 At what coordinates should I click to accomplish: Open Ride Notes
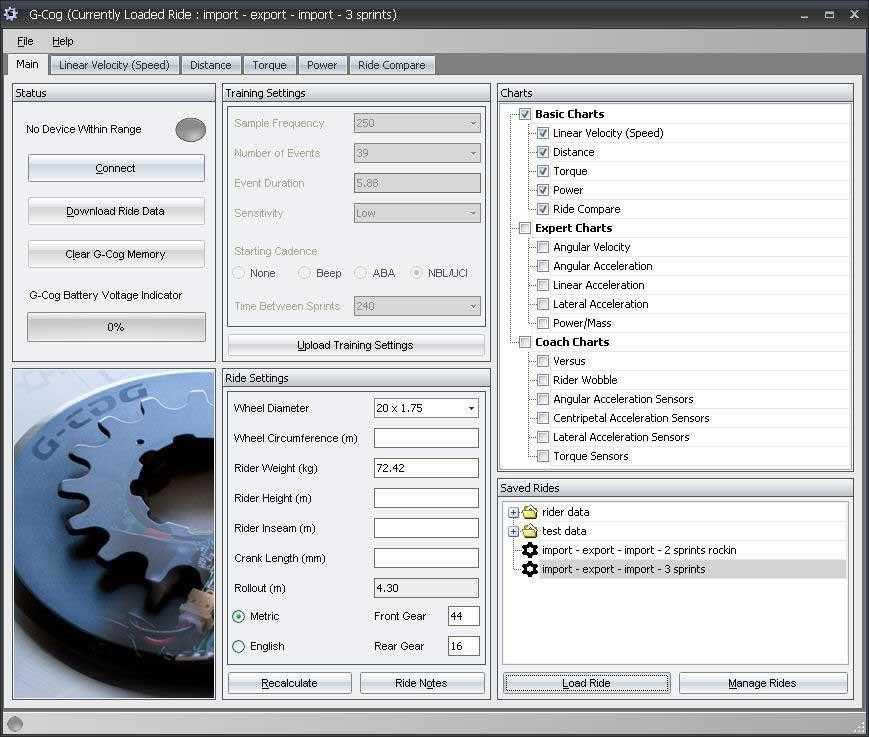point(421,683)
